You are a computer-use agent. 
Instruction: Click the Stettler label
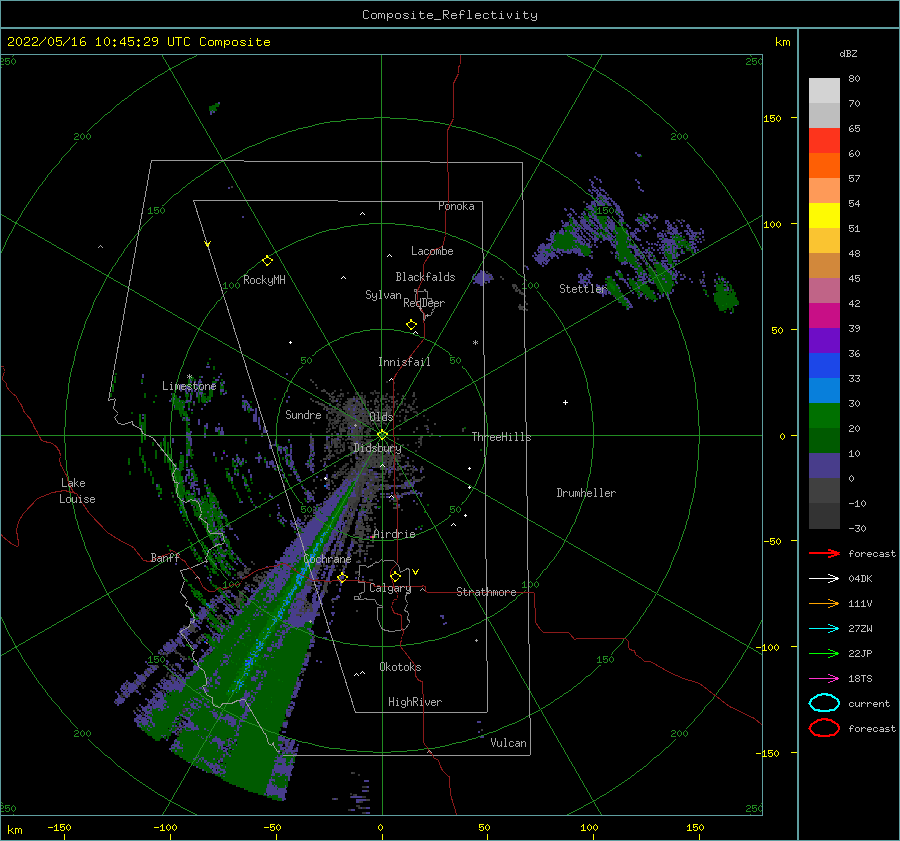(583, 289)
